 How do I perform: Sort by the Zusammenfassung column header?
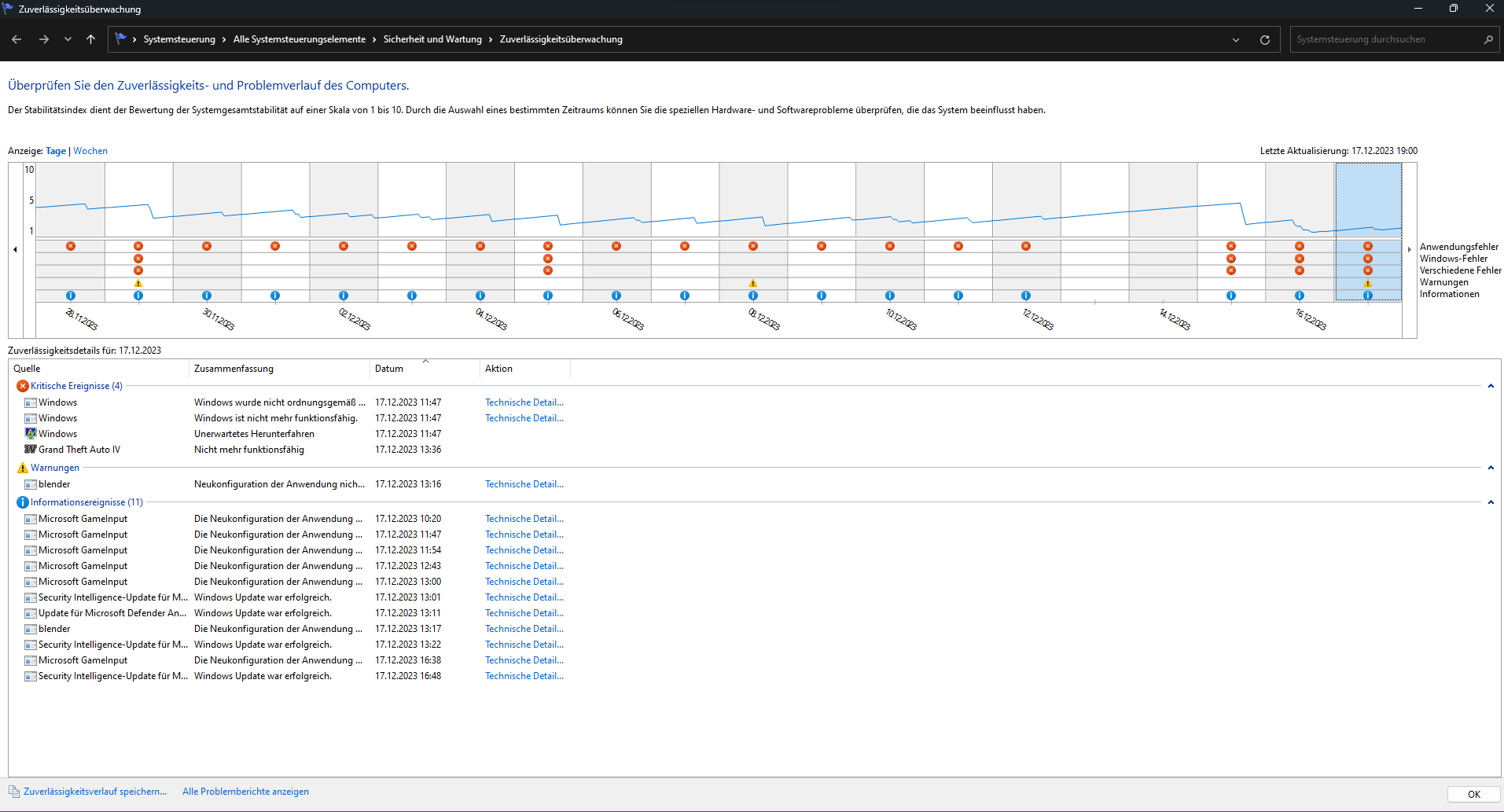coord(279,369)
